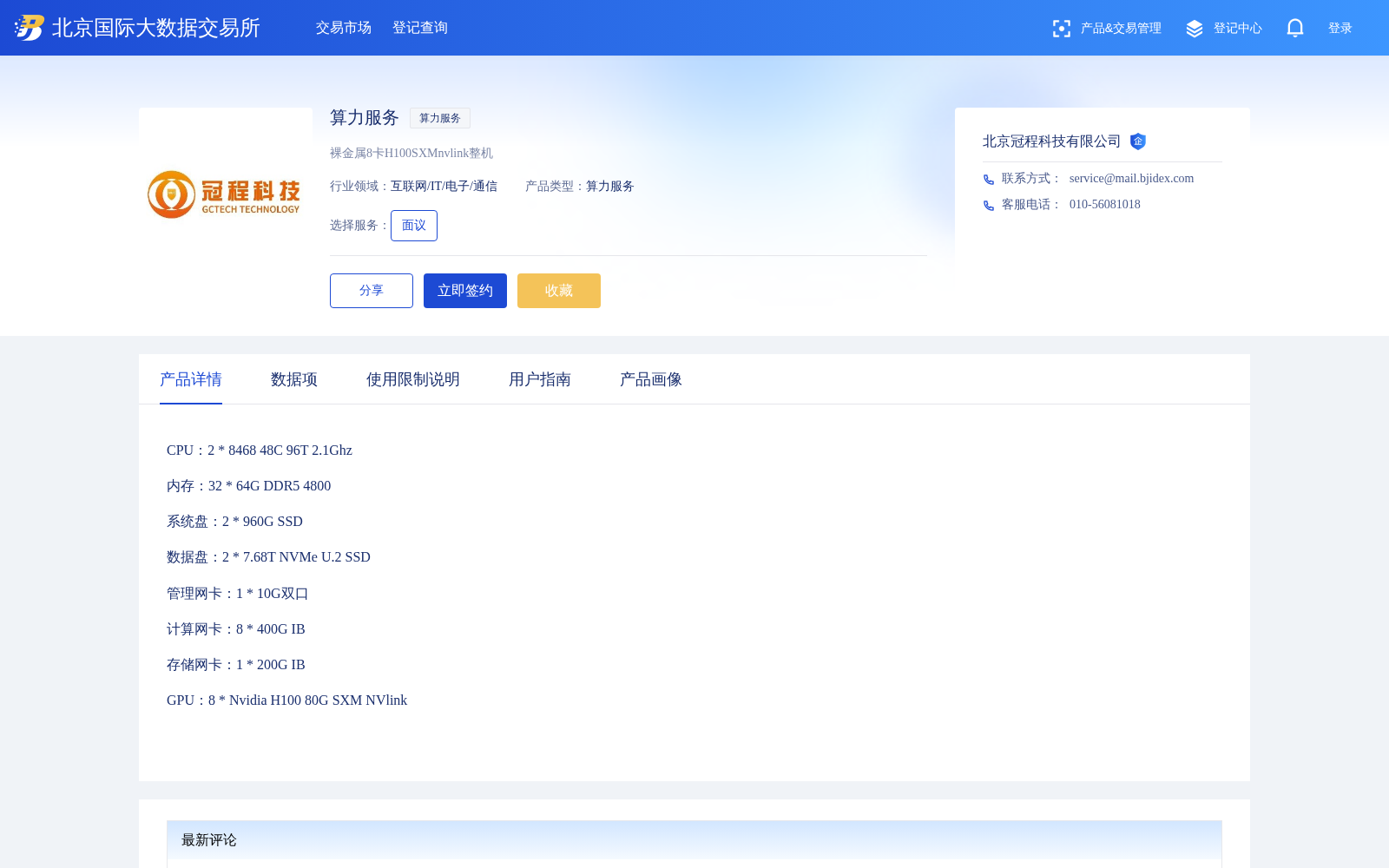The height and width of the screenshot is (868, 1389).
Task: Click the 计算网卡 8 * 400G IB line
Action: (x=236, y=629)
